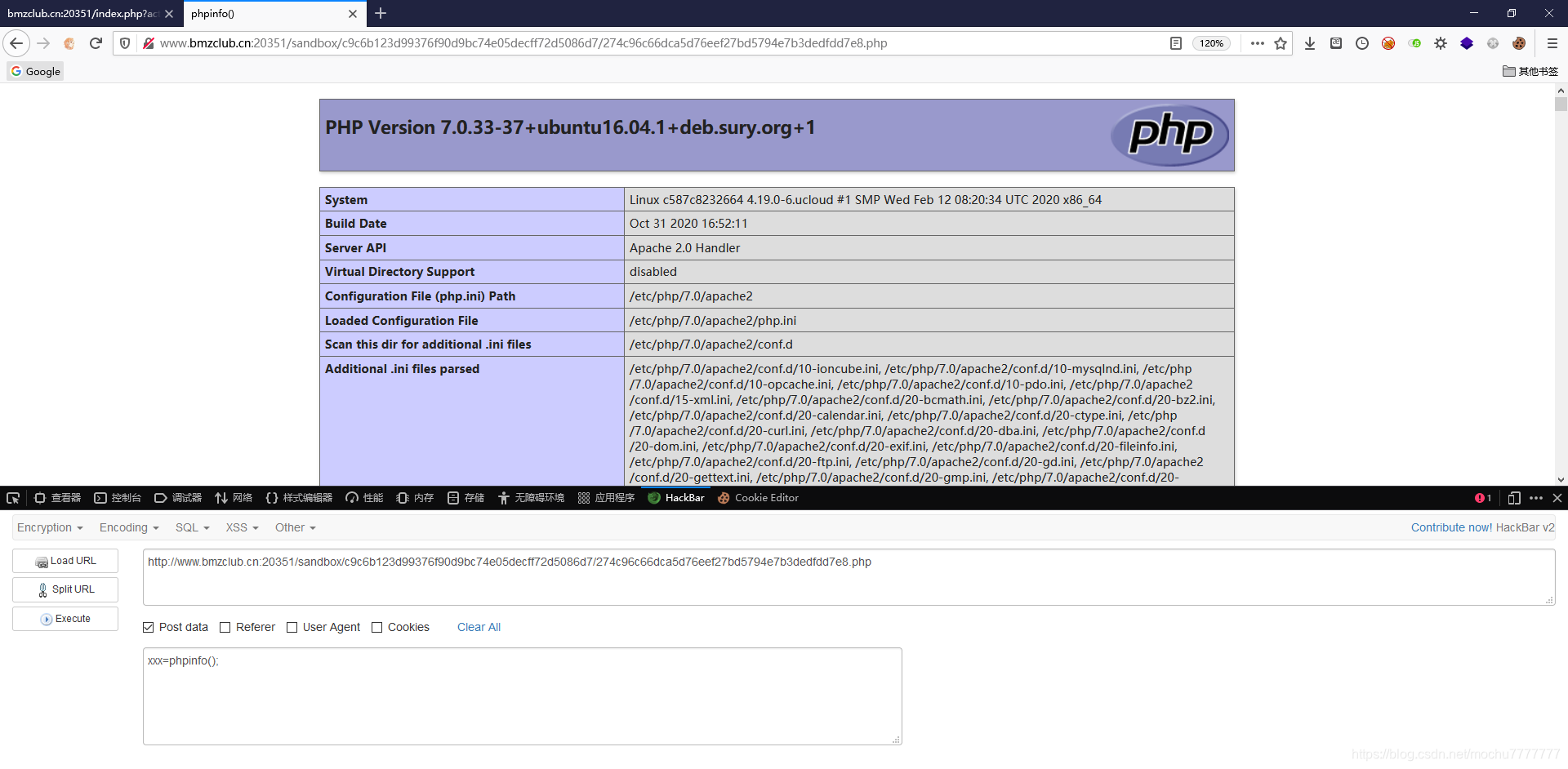Click the Load URL button
Image resolution: width=1568 pixels, height=769 pixels.
point(65,561)
